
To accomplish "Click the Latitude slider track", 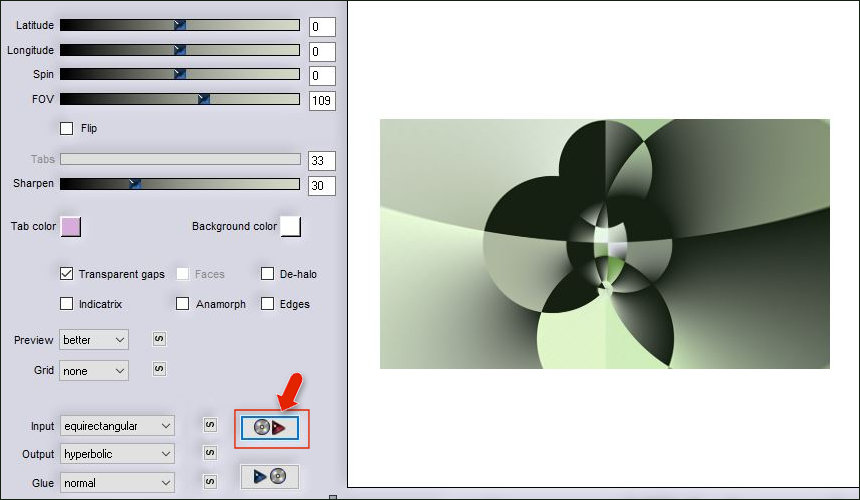I will pos(180,25).
